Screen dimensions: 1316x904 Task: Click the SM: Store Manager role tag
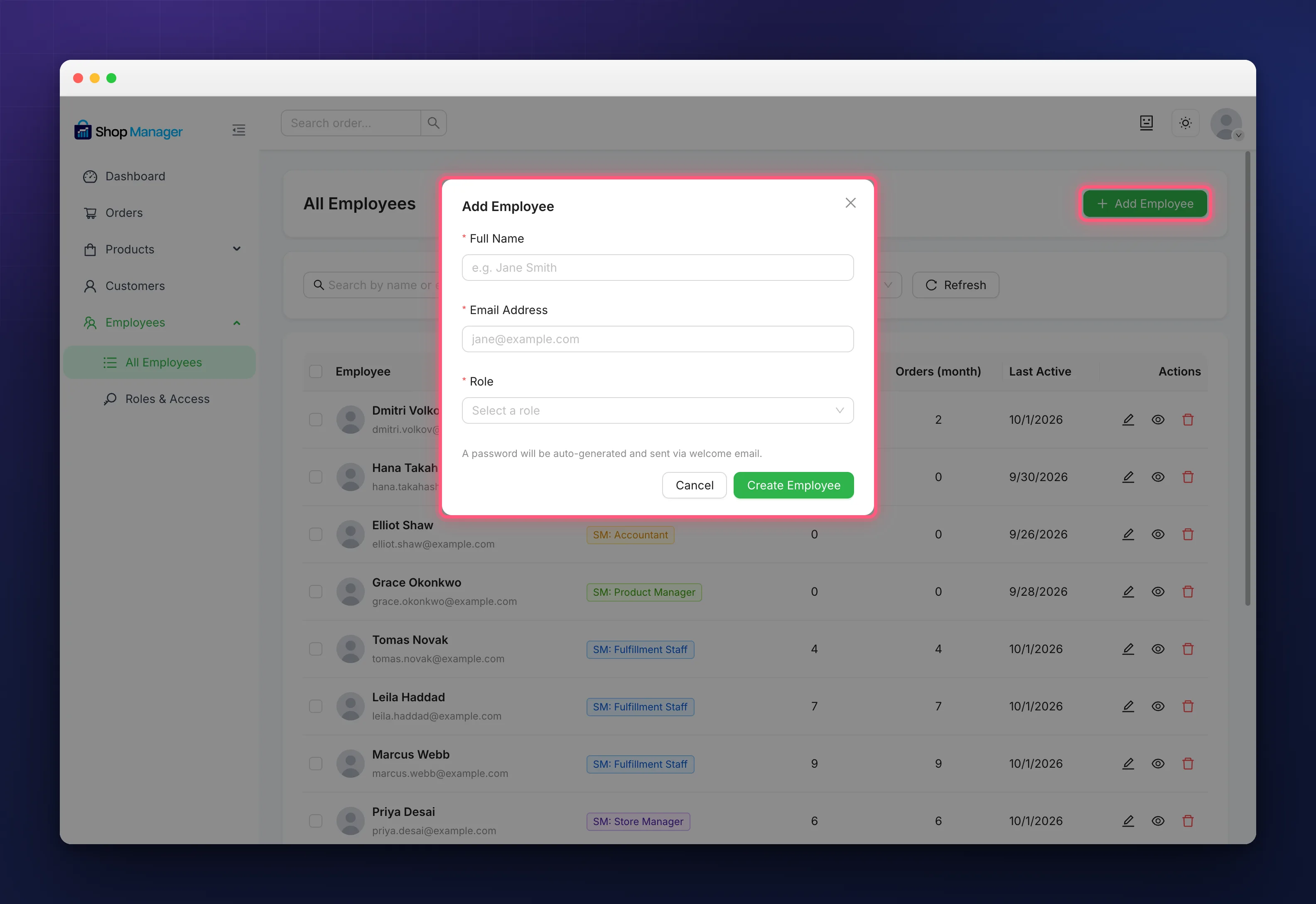[x=638, y=821]
